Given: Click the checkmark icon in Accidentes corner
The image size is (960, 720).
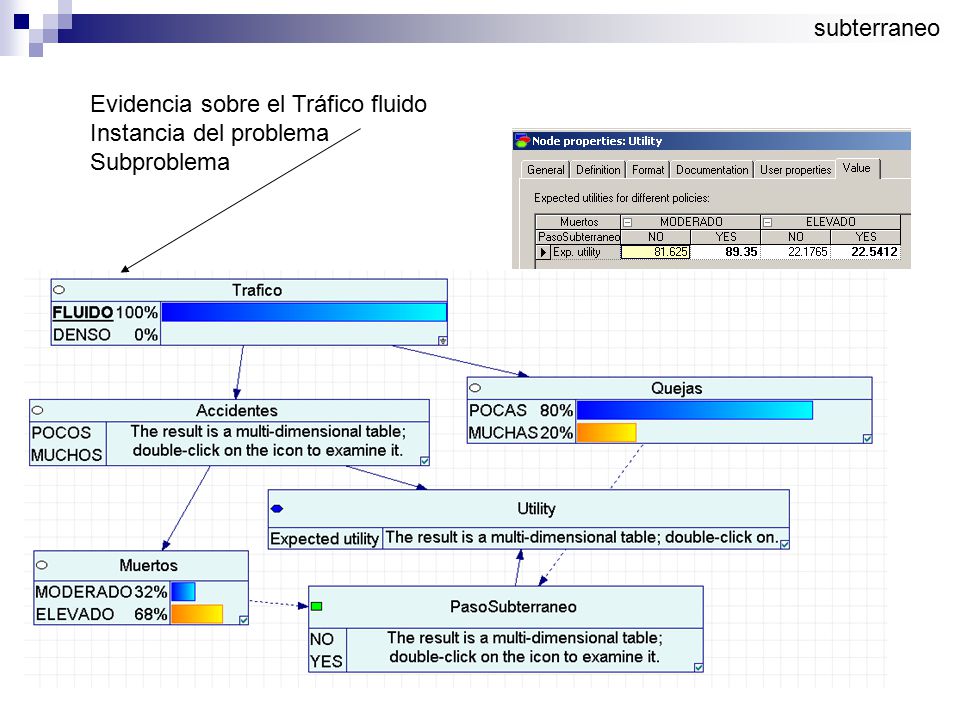Looking at the screenshot, I should click(x=424, y=460).
